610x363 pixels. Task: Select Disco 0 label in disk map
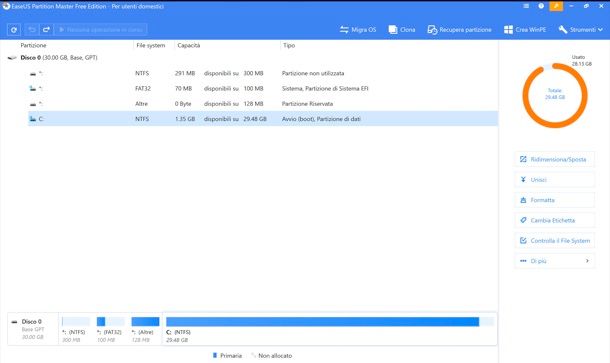pyautogui.click(x=32, y=322)
